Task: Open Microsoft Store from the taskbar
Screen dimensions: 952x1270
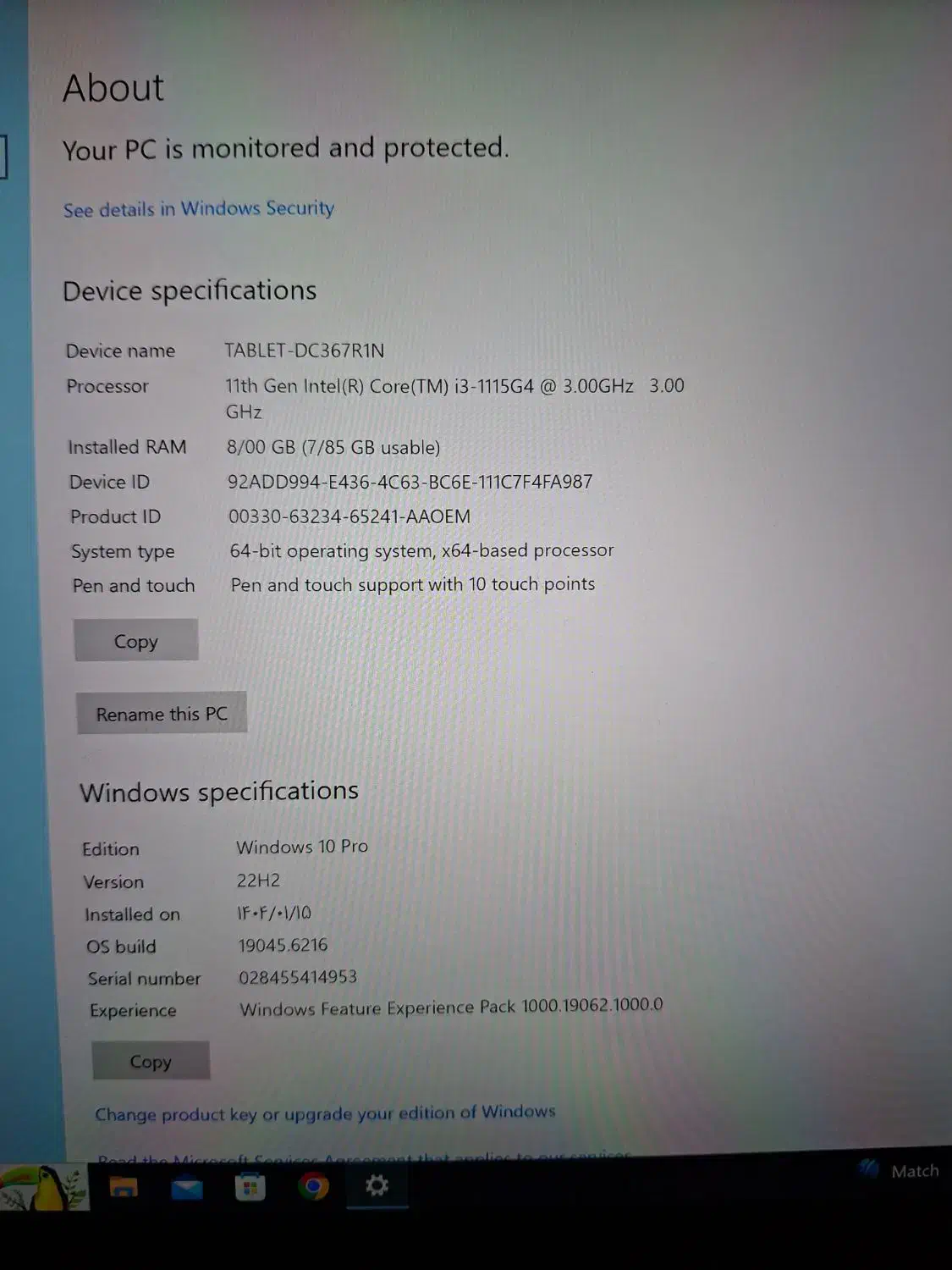Action: [x=250, y=1187]
